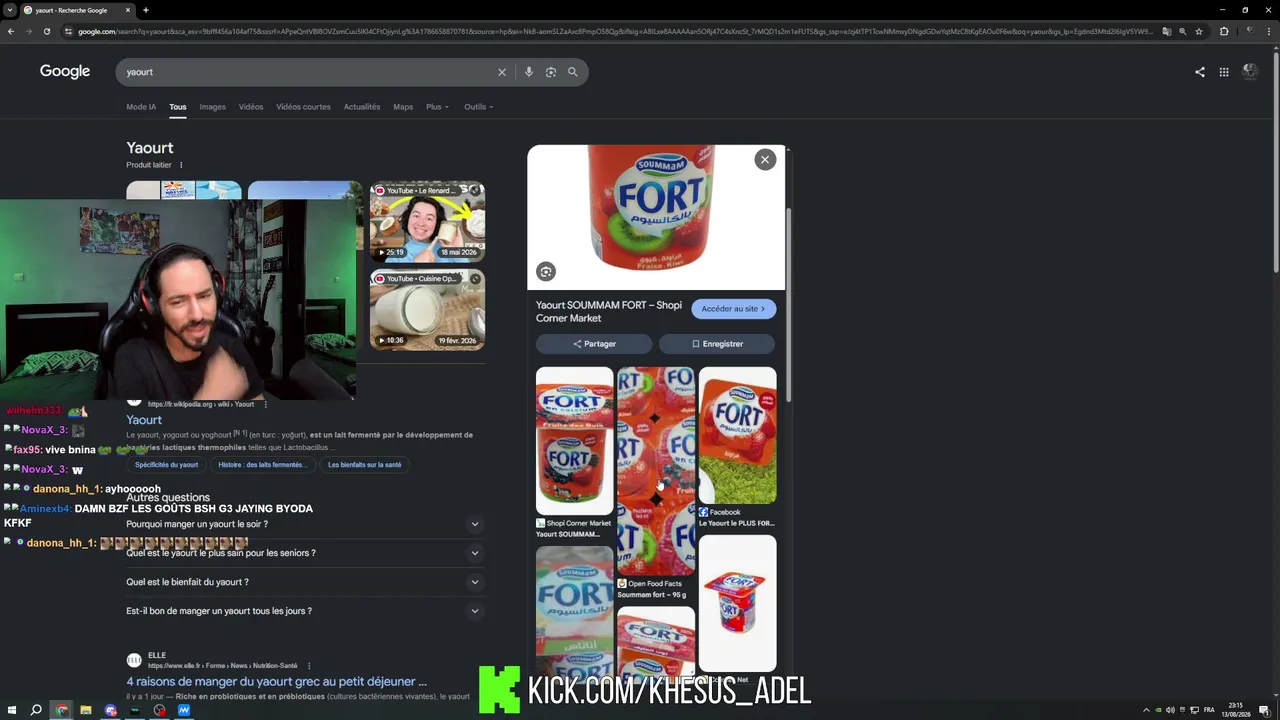
Task: Clear the search box with the X icon
Action: 502,72
